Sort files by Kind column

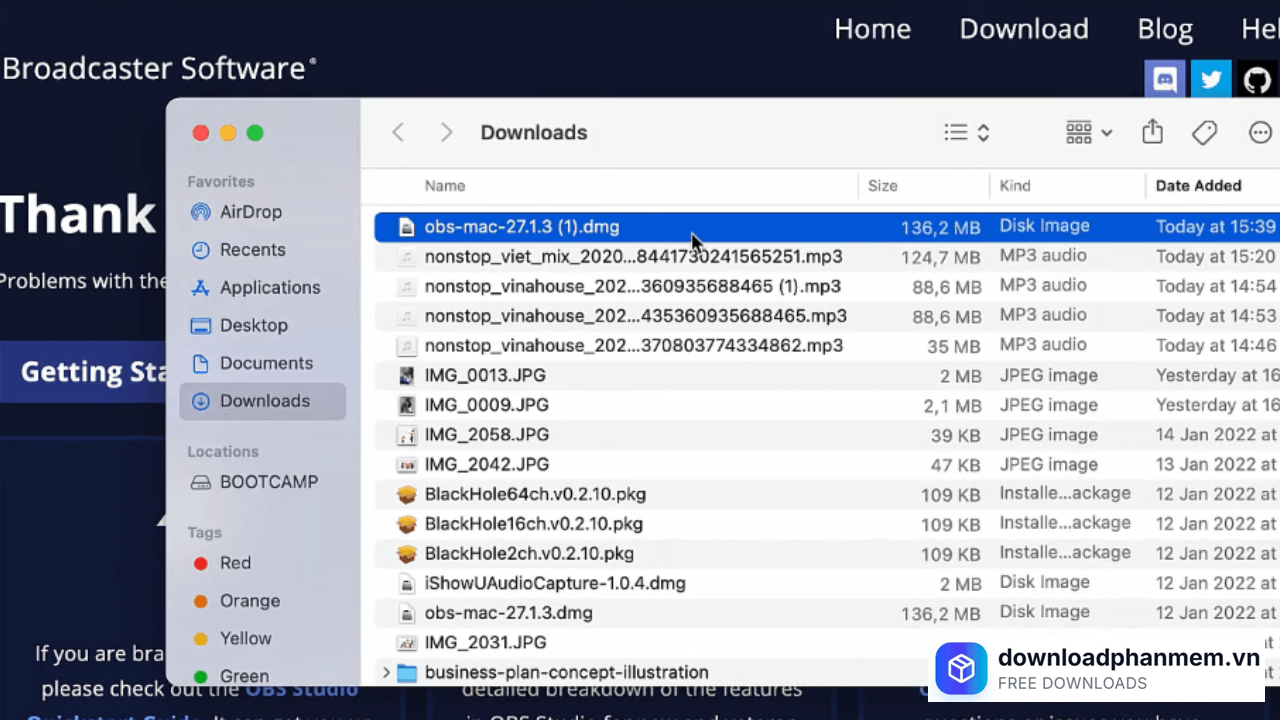1015,186
